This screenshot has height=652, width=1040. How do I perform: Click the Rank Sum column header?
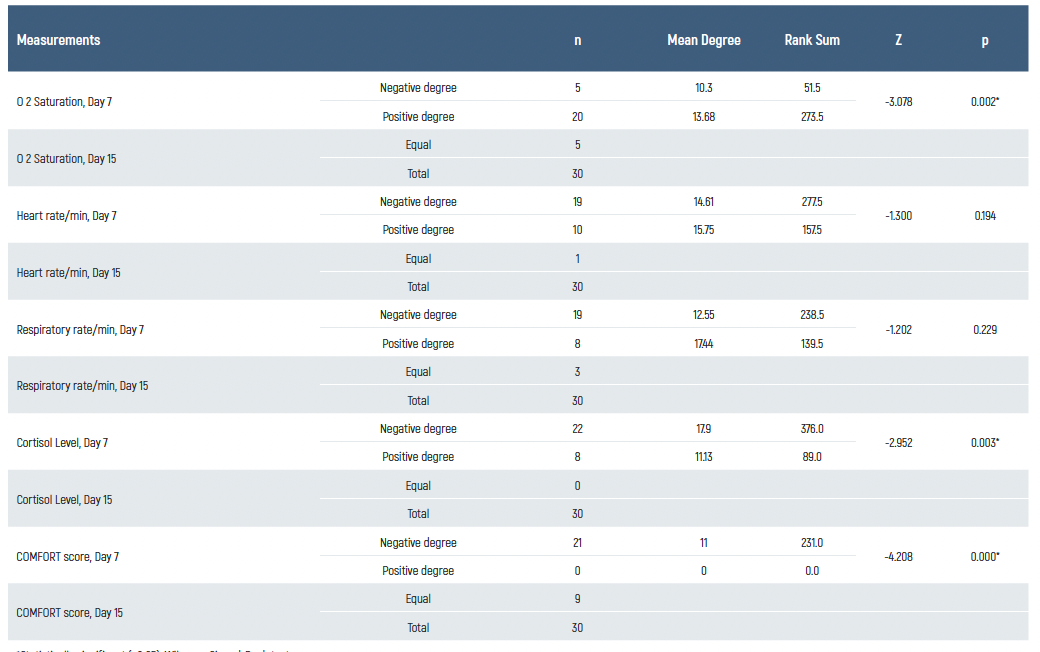(x=813, y=40)
